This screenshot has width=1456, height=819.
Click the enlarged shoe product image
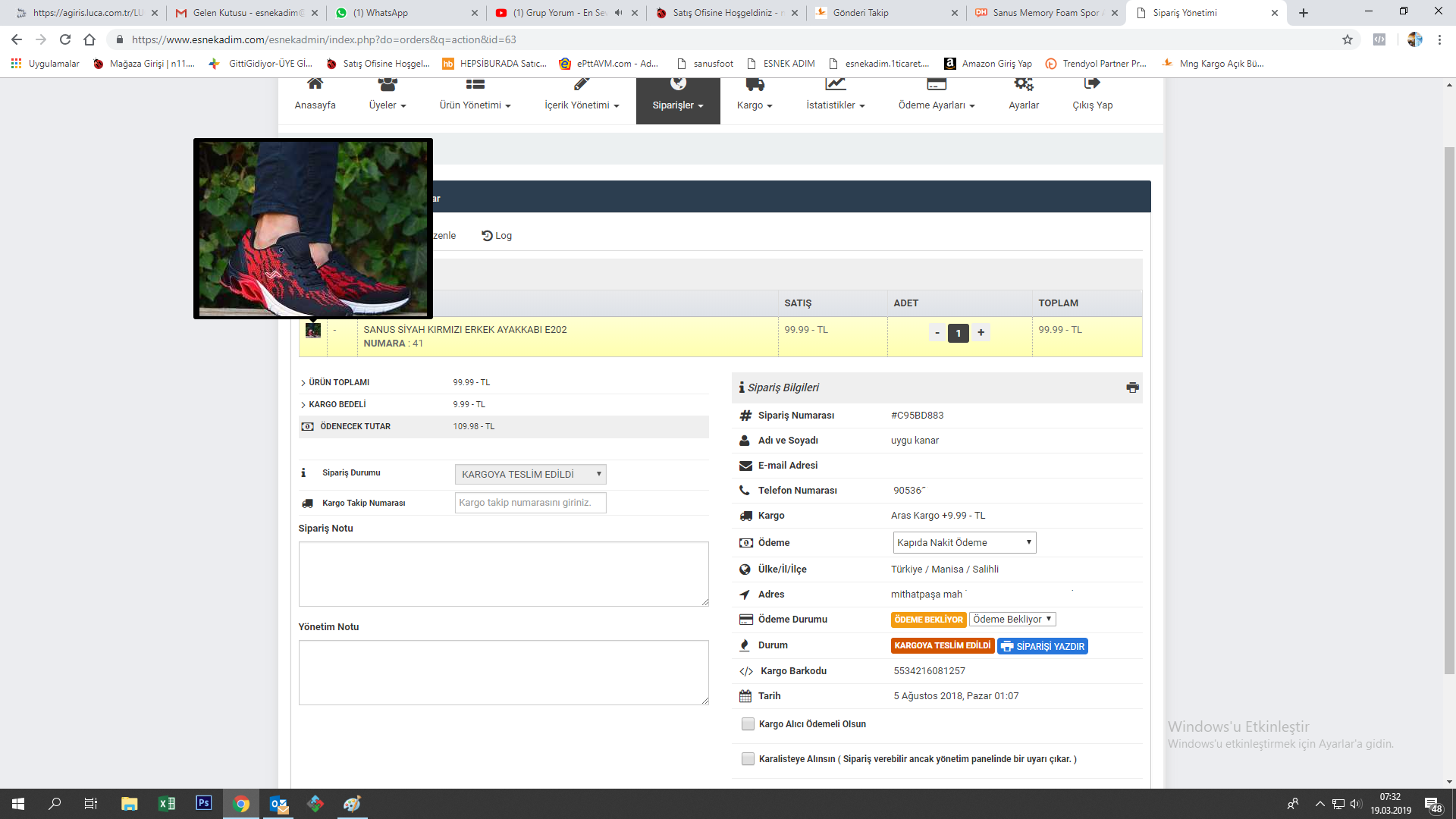313,228
